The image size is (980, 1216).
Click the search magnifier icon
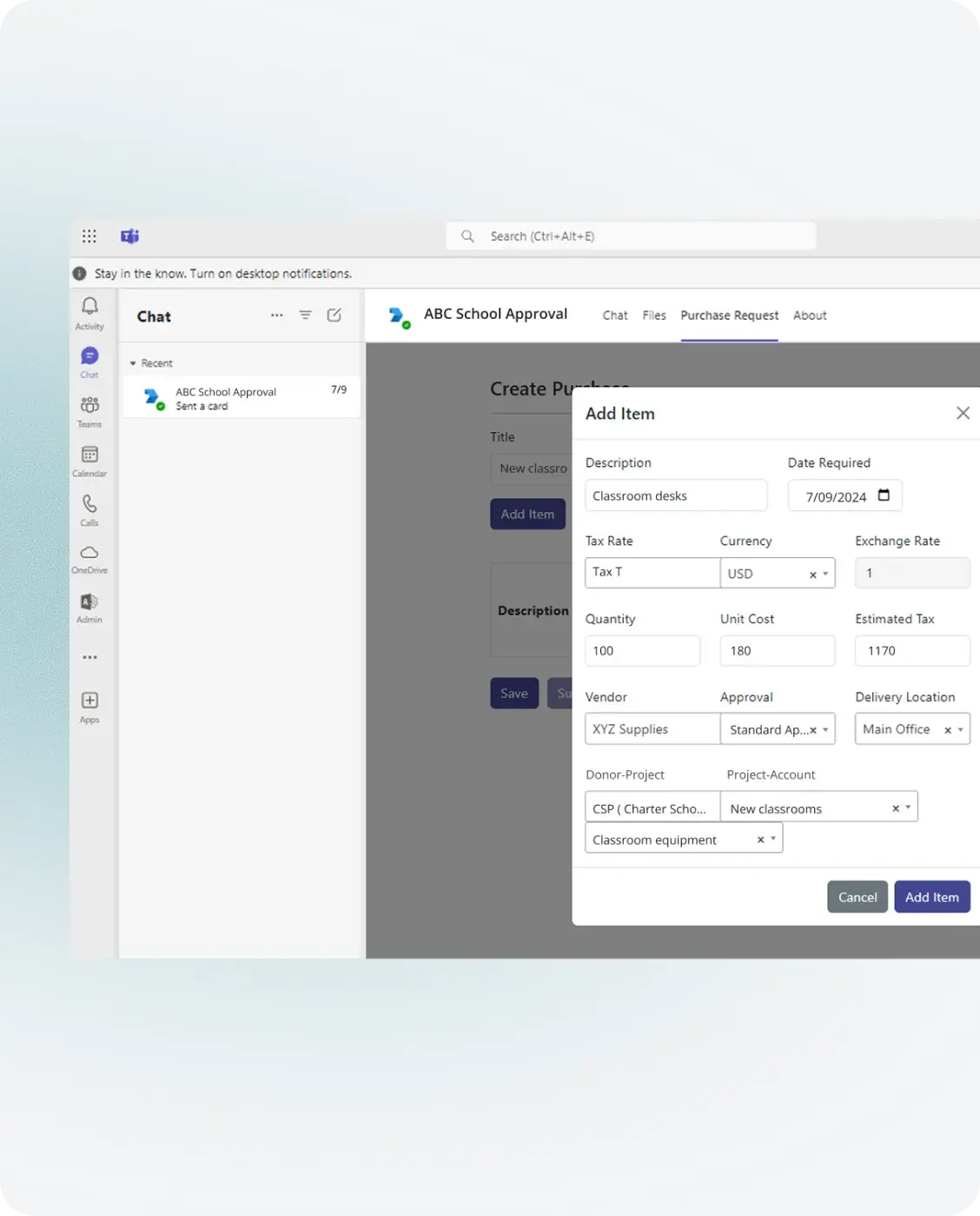click(467, 236)
